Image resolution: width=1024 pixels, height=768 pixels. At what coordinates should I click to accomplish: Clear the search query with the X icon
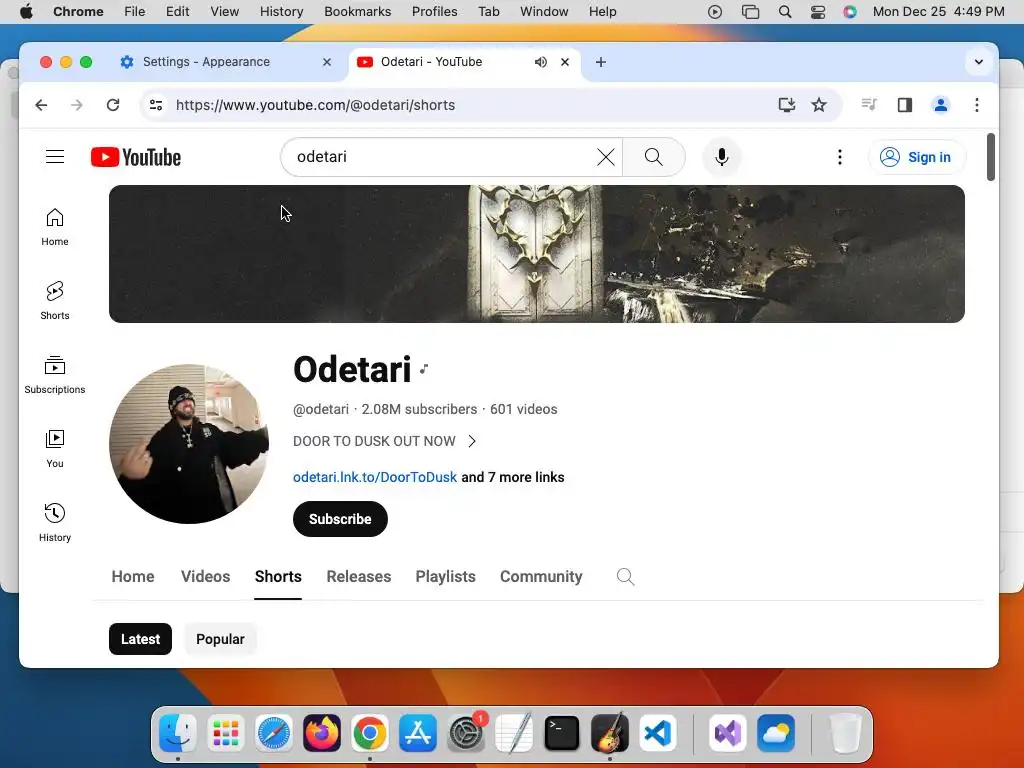pyautogui.click(x=605, y=157)
